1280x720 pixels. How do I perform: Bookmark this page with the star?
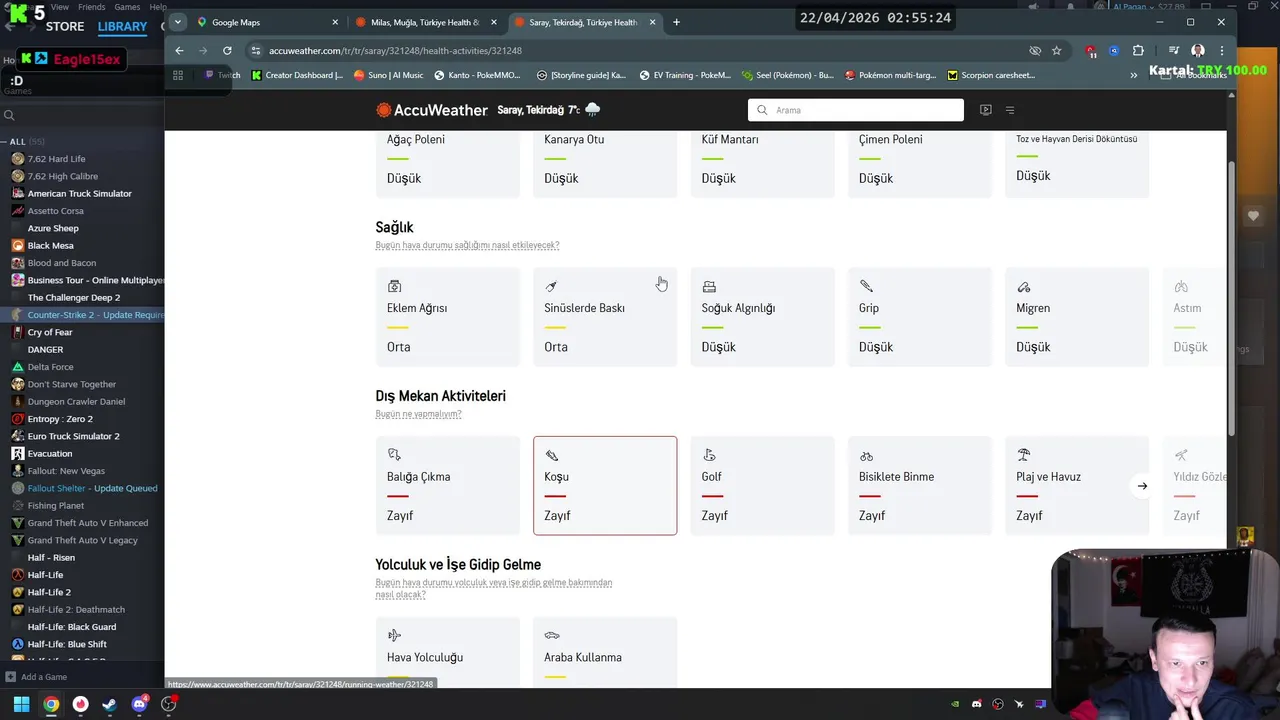(1056, 50)
